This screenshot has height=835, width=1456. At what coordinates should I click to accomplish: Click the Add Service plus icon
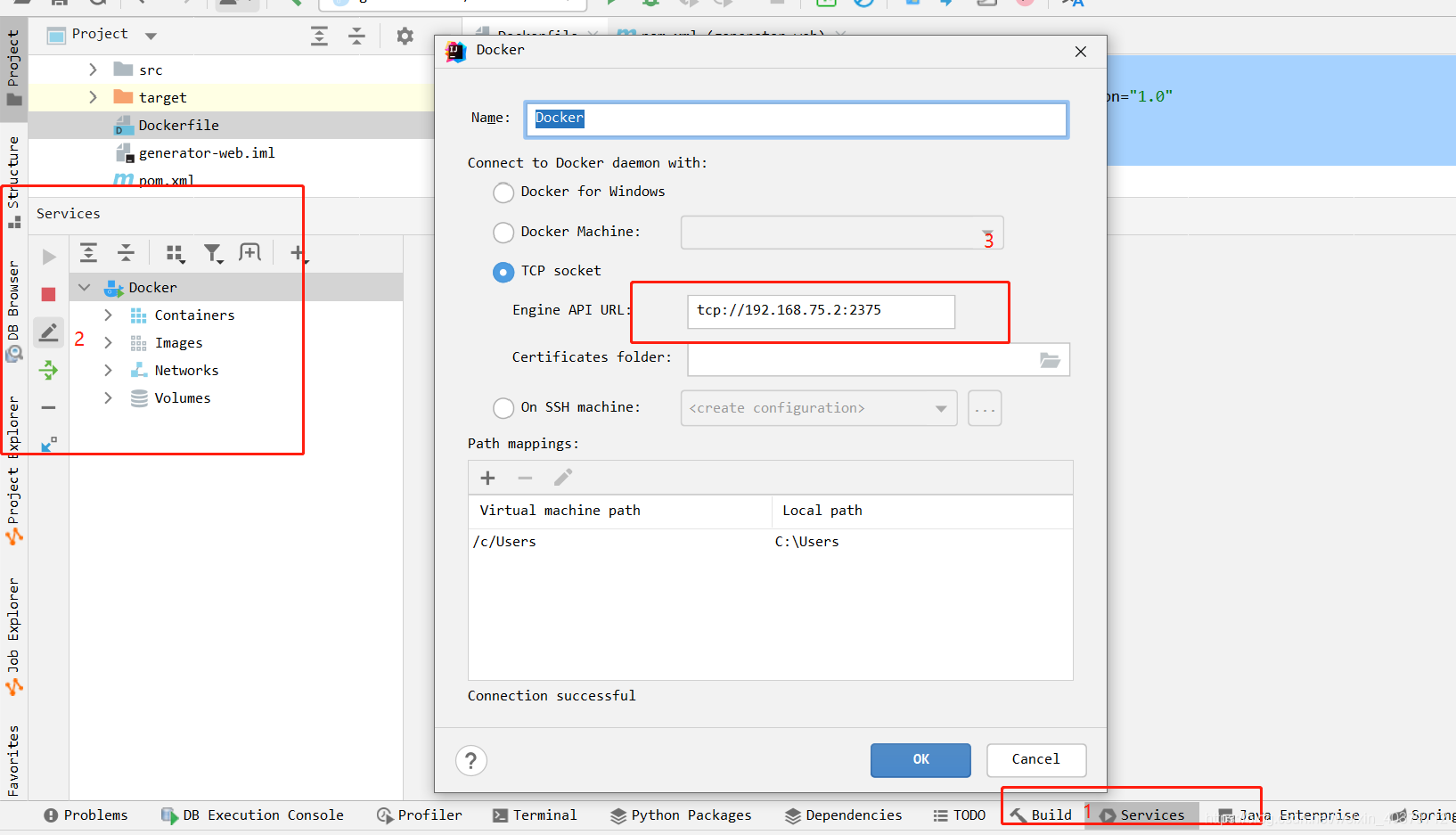coord(299,254)
